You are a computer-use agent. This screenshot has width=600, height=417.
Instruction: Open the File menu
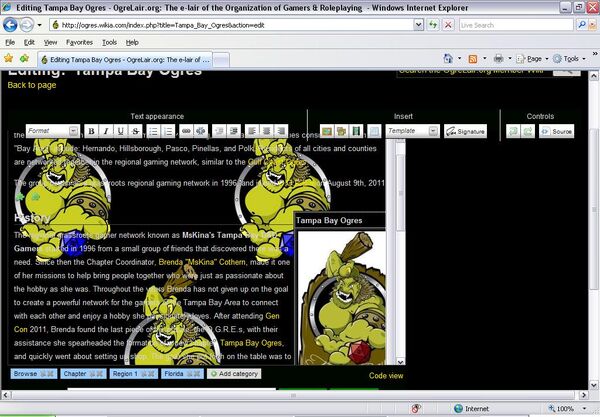[10, 42]
